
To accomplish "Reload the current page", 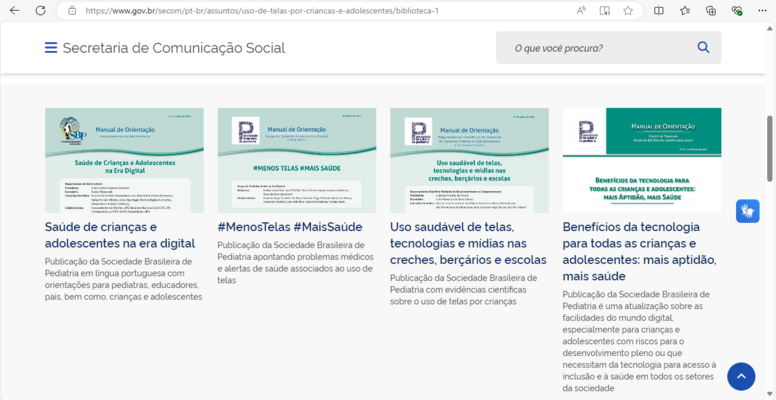I will [41, 10].
